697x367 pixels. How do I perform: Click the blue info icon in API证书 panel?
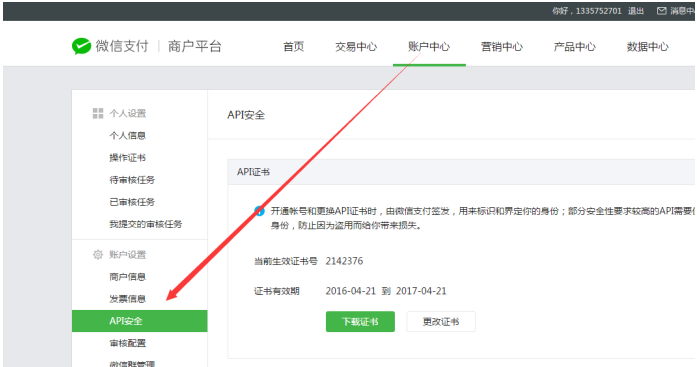coord(259,211)
